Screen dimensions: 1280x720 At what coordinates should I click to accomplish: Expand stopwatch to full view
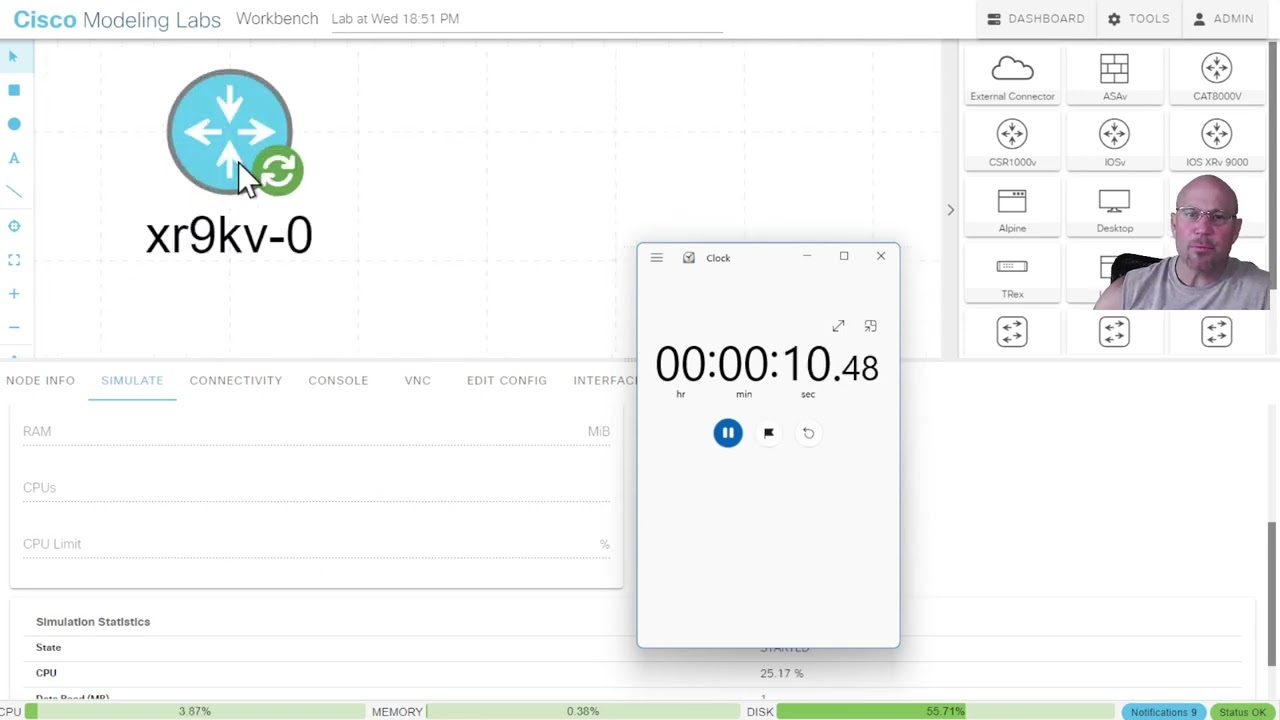838,326
